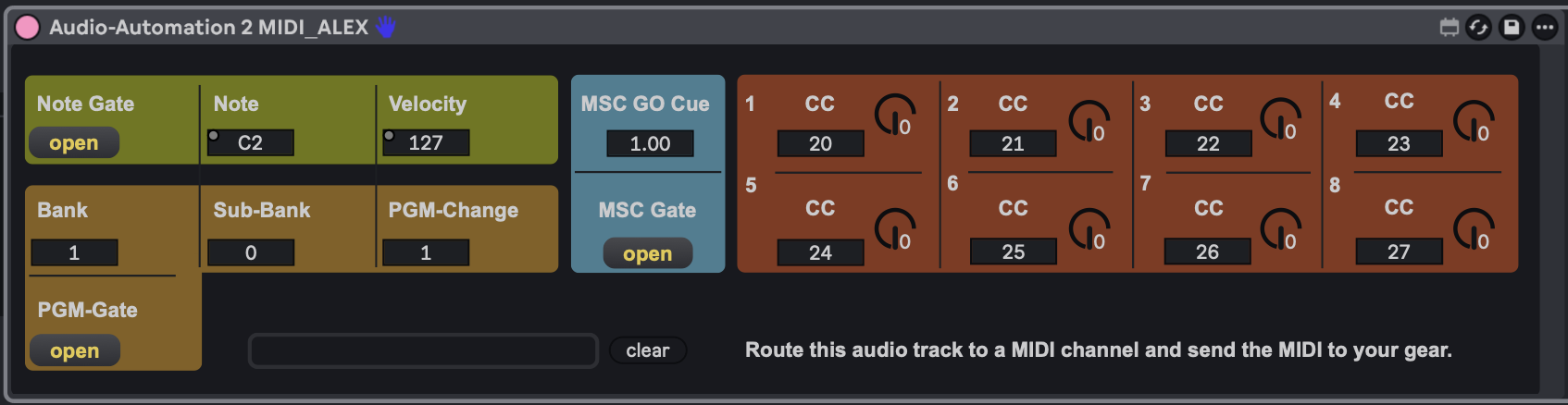This screenshot has height=405, width=1568.
Task: Click the Velocity box showing 127
Action: pyautogui.click(x=426, y=142)
